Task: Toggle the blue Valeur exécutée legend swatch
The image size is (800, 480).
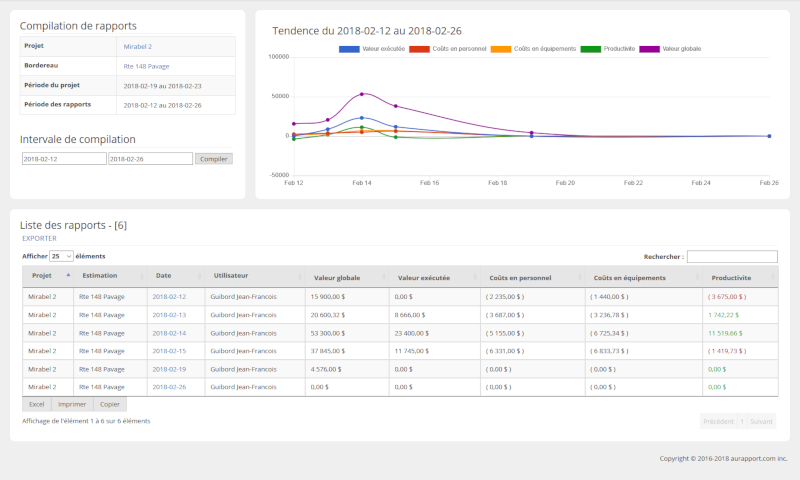Action: point(349,48)
